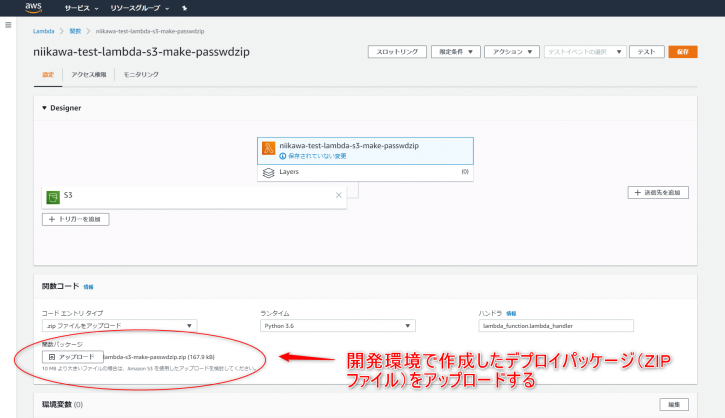Collapse the Designer section
Image resolution: width=725 pixels, height=418 pixels.
pos(44,108)
